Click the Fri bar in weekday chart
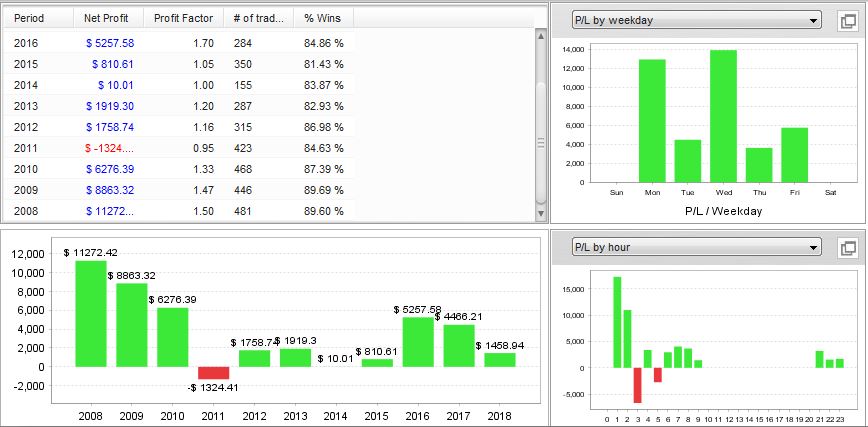Viewport: 868px width, 427px height. [795, 155]
